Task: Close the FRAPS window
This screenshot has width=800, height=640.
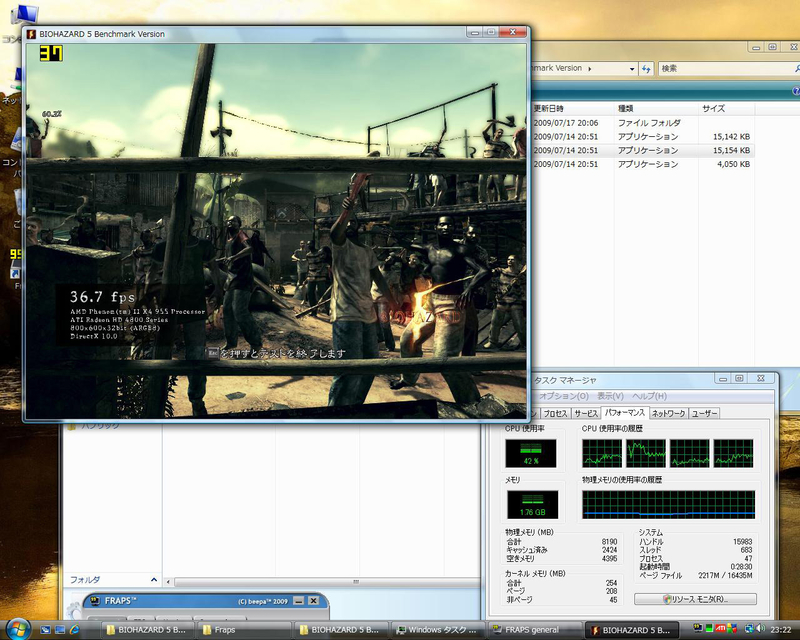Action: [313, 601]
